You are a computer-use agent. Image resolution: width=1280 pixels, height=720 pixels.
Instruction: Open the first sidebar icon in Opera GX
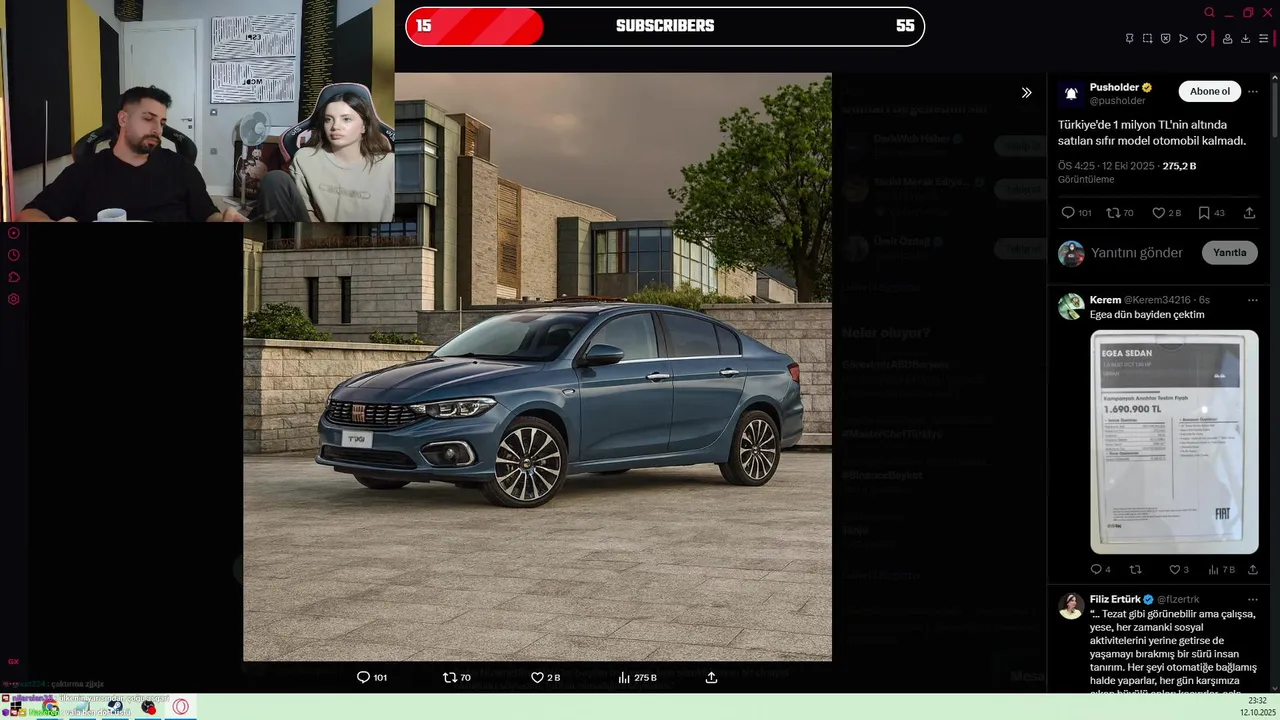coord(14,233)
